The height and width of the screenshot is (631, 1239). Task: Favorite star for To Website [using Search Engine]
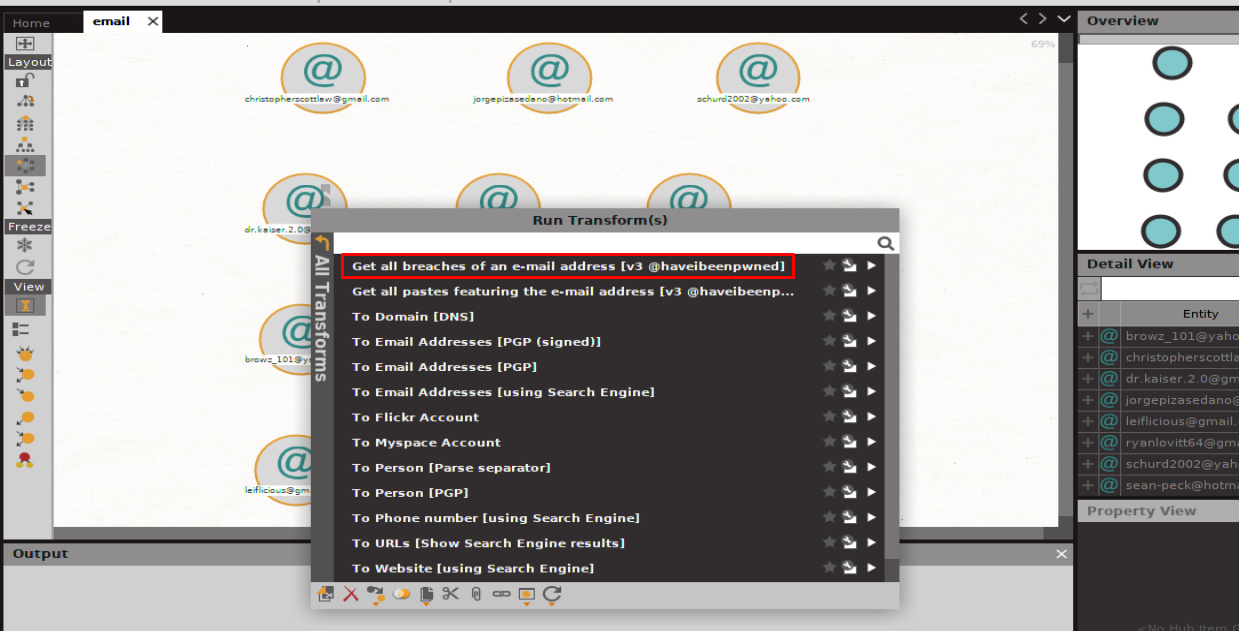[x=829, y=568]
